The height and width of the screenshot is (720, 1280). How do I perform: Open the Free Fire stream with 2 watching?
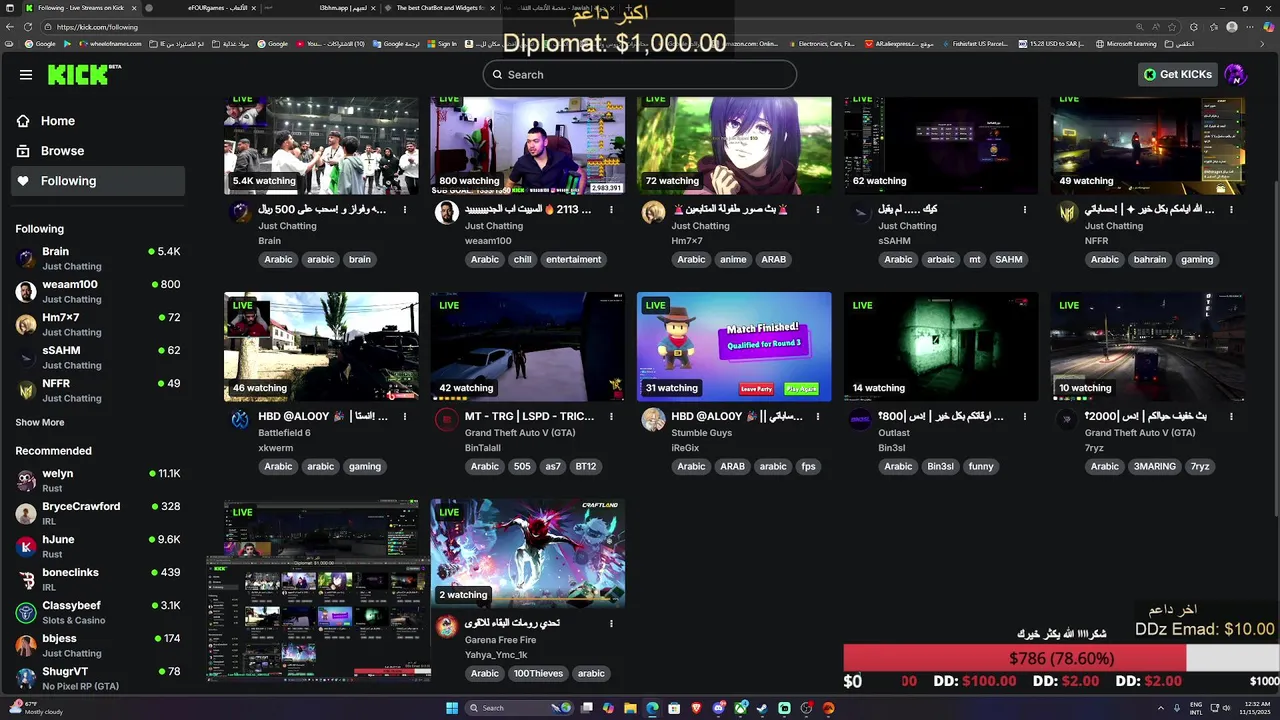(x=528, y=553)
